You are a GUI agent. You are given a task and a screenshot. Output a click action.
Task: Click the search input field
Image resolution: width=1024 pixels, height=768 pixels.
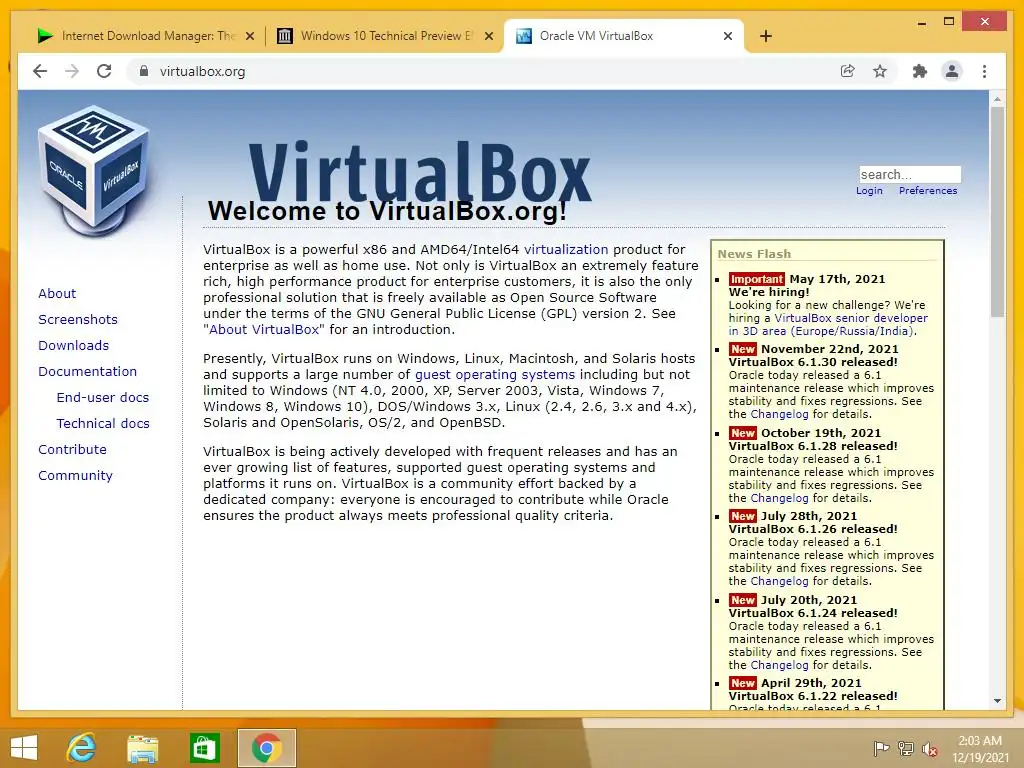coord(910,174)
